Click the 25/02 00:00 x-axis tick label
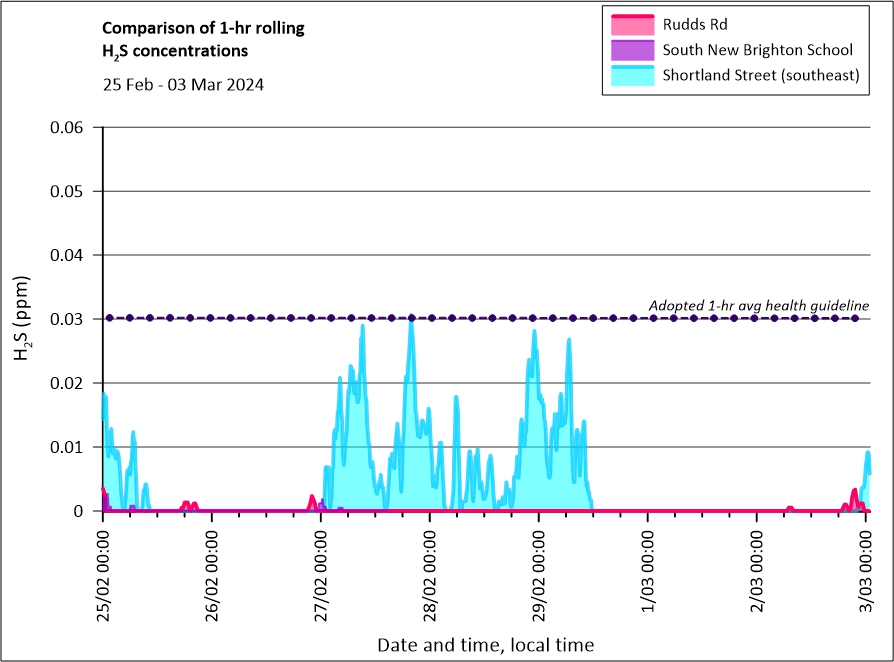The height and width of the screenshot is (662, 894). [103, 572]
